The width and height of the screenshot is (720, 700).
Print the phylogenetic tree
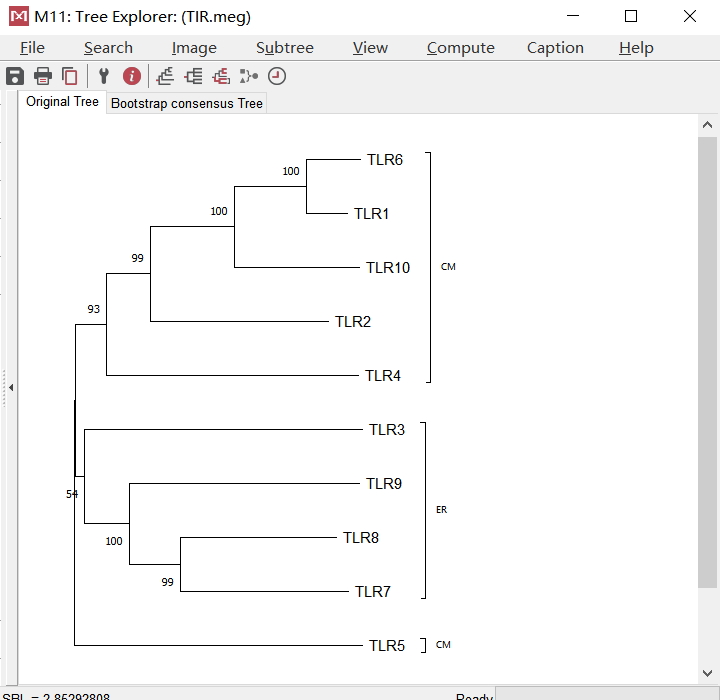point(43,76)
